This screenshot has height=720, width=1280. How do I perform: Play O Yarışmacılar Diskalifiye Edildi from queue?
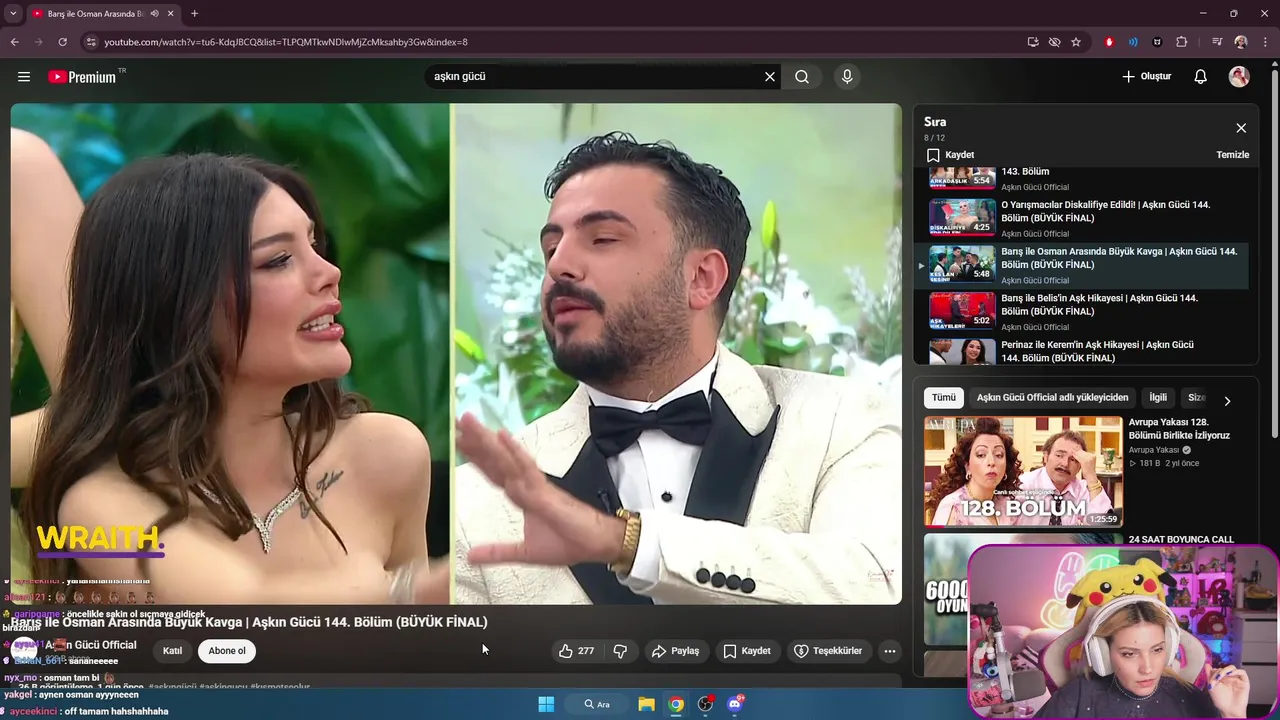(x=1083, y=218)
